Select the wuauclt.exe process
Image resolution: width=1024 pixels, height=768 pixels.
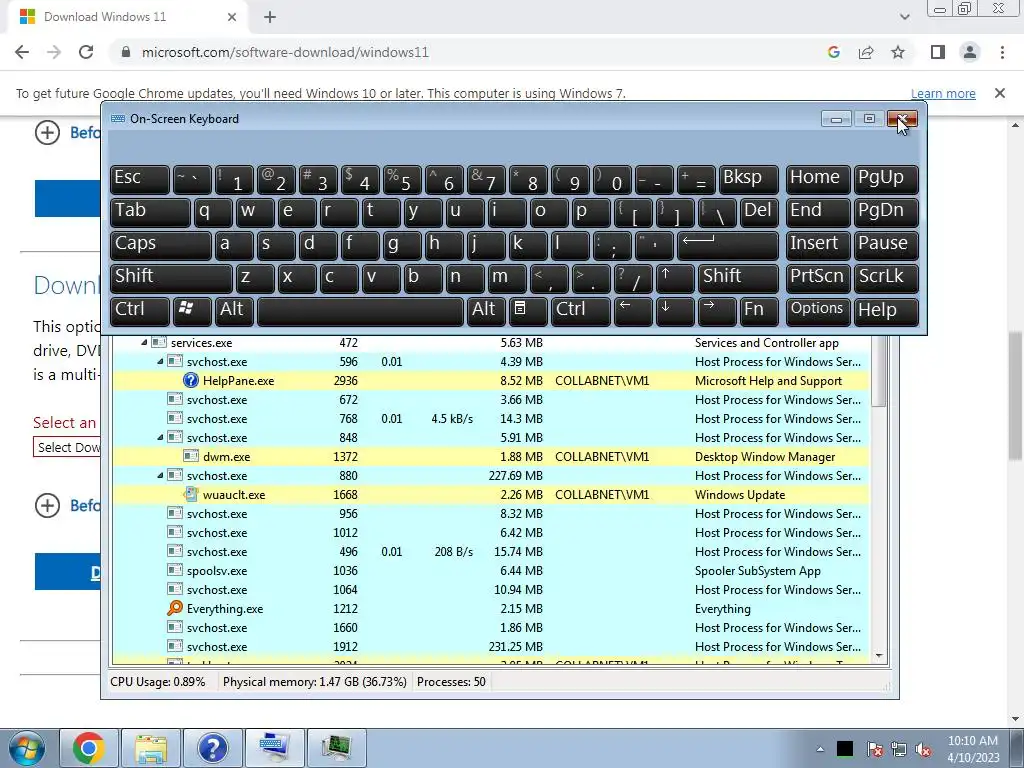(x=491, y=494)
